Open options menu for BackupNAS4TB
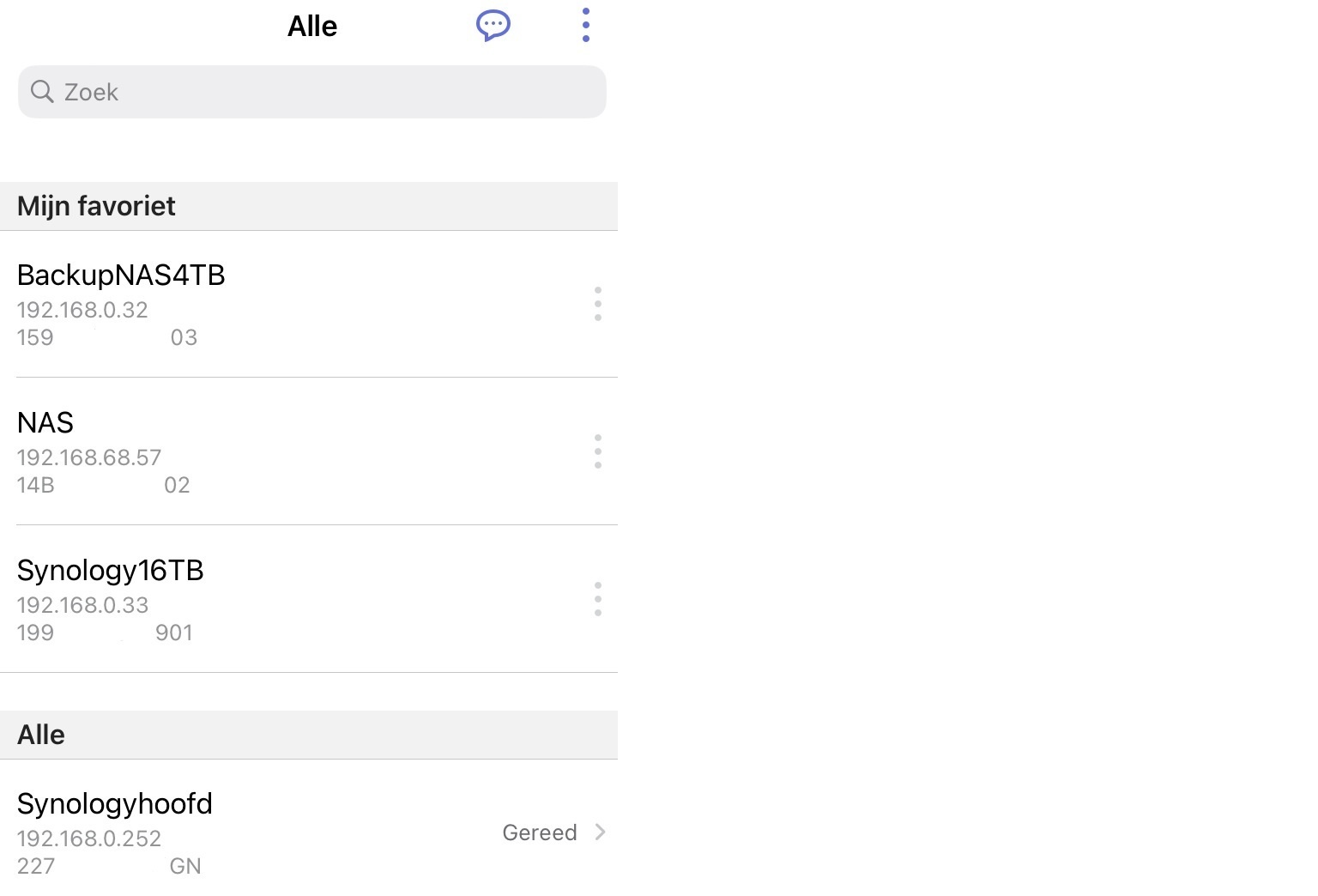This screenshot has width=1318, height=896. 598,305
